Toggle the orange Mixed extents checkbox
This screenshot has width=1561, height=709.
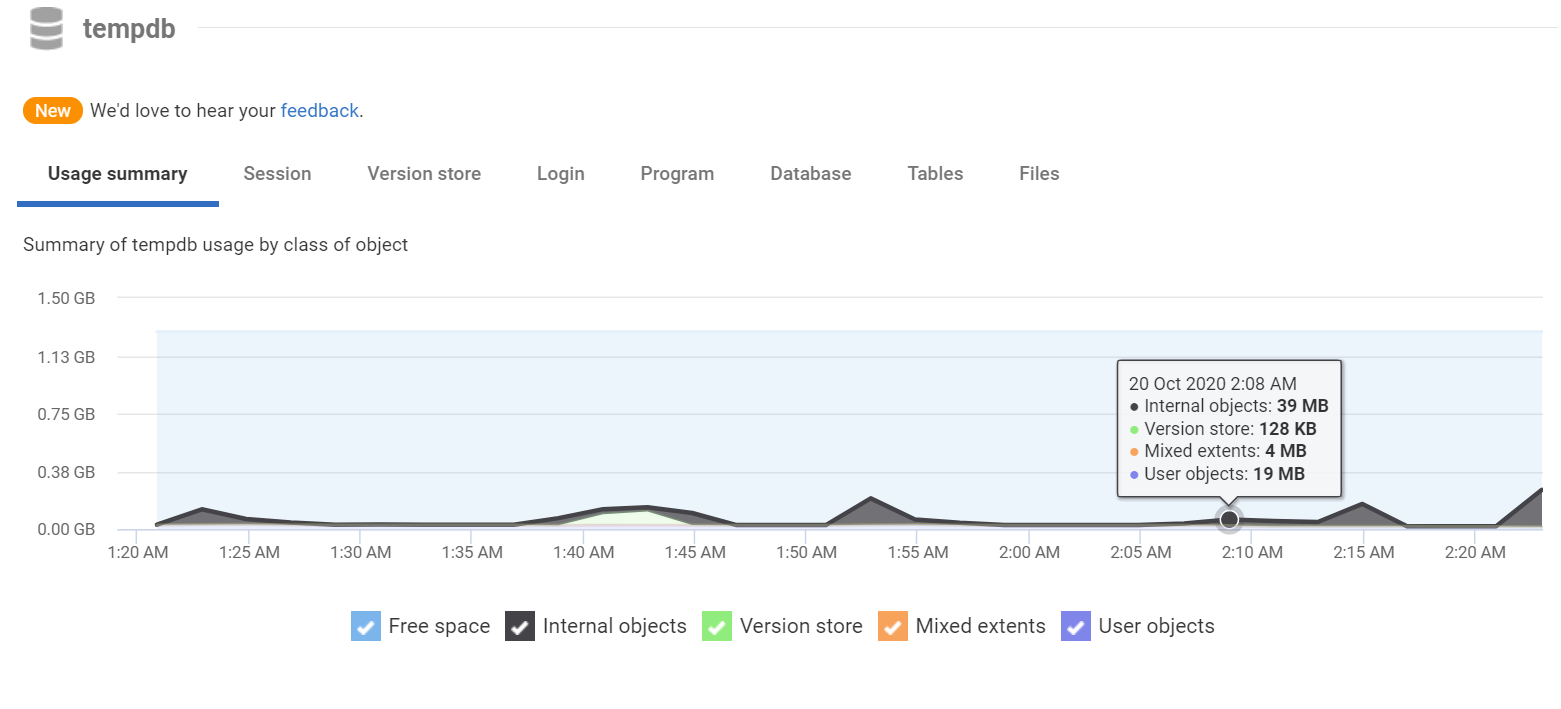click(x=893, y=627)
